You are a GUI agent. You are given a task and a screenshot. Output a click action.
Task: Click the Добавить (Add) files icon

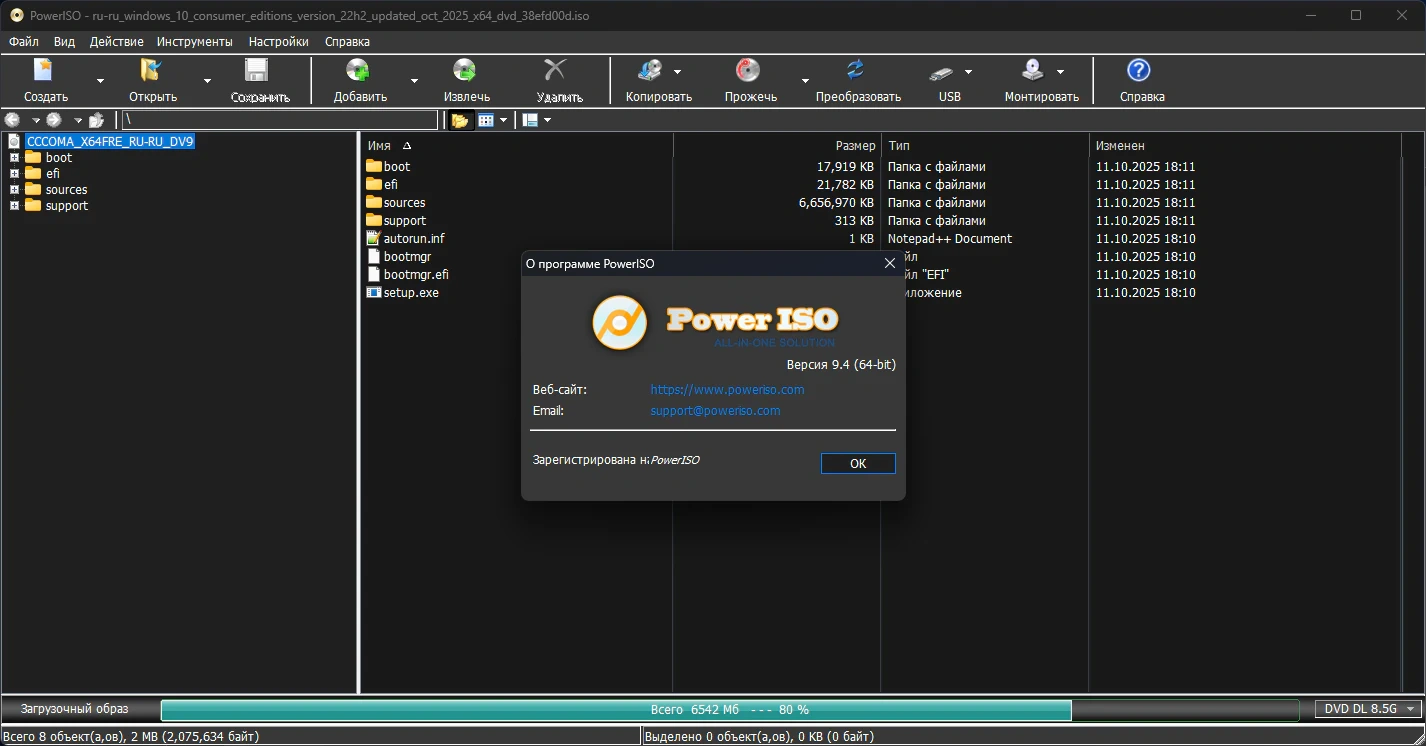click(358, 70)
